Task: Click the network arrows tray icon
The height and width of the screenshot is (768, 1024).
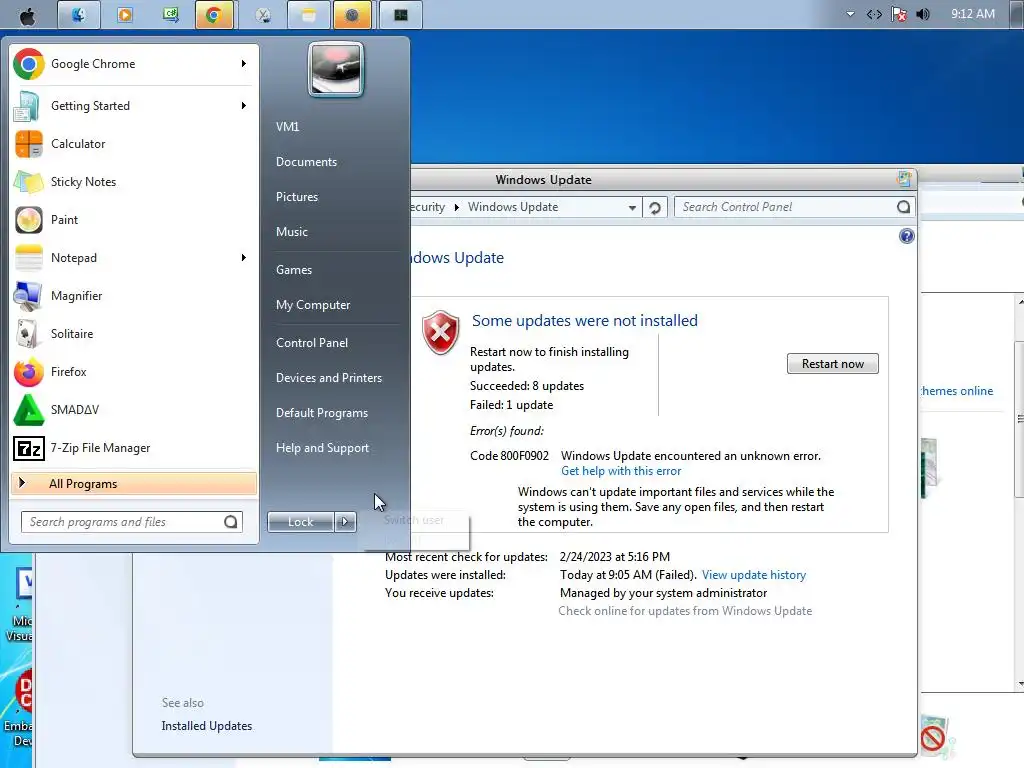Action: pyautogui.click(x=874, y=14)
